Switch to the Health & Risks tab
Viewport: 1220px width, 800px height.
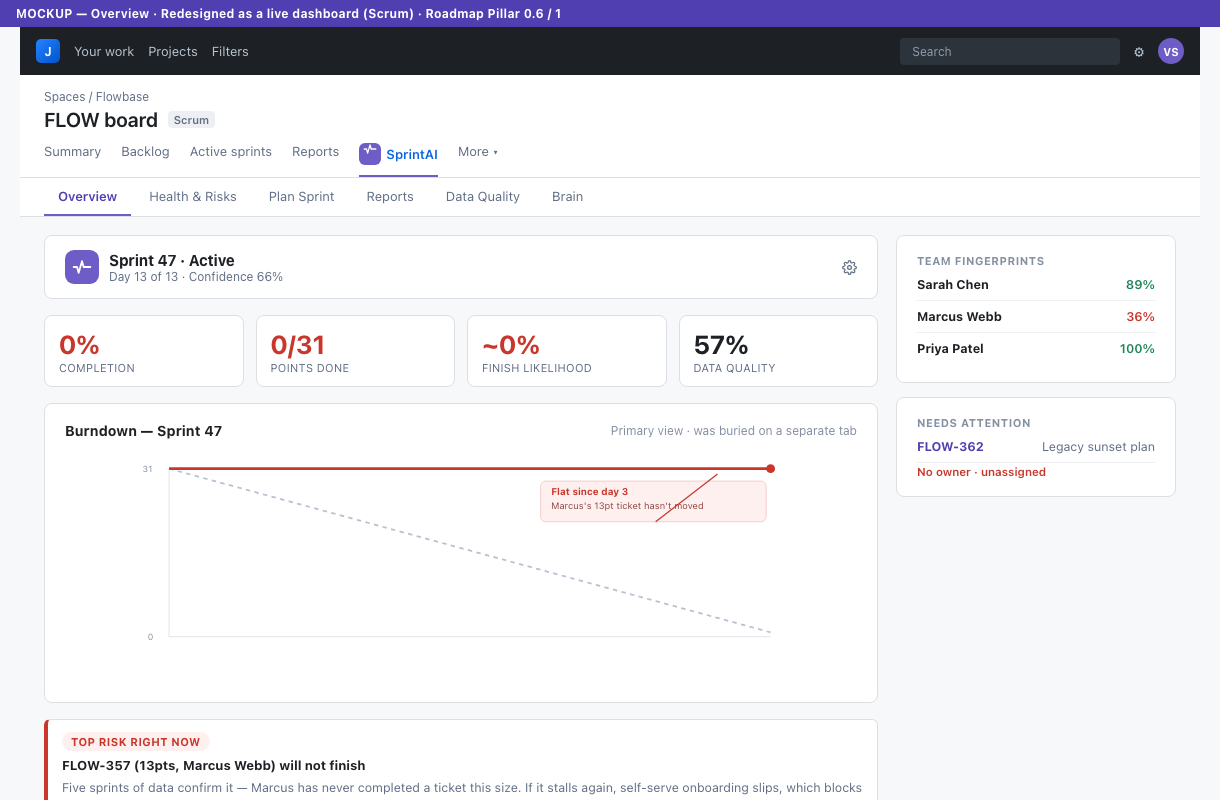[x=193, y=196]
